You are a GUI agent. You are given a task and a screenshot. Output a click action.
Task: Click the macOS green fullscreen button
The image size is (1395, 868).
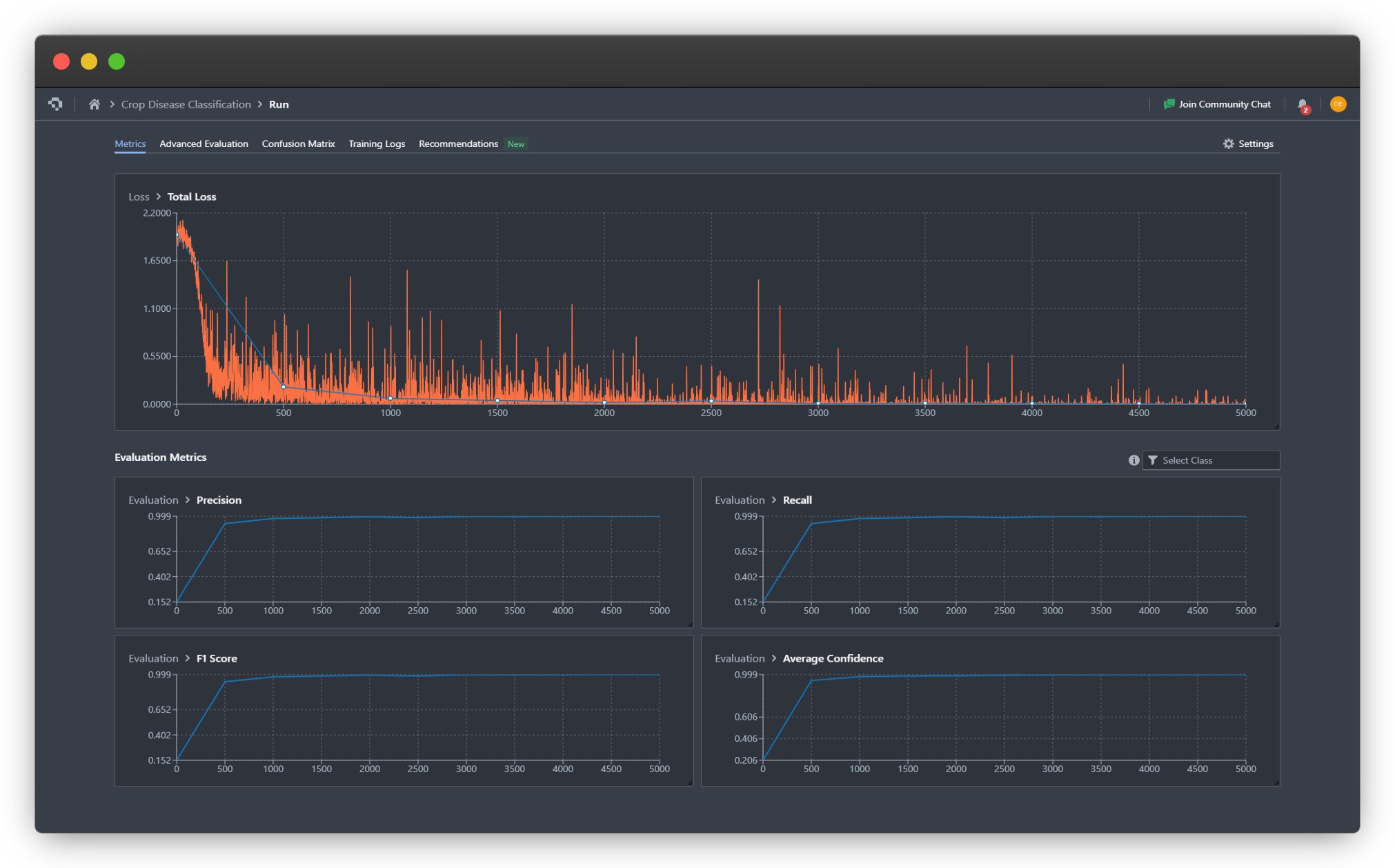(x=117, y=61)
